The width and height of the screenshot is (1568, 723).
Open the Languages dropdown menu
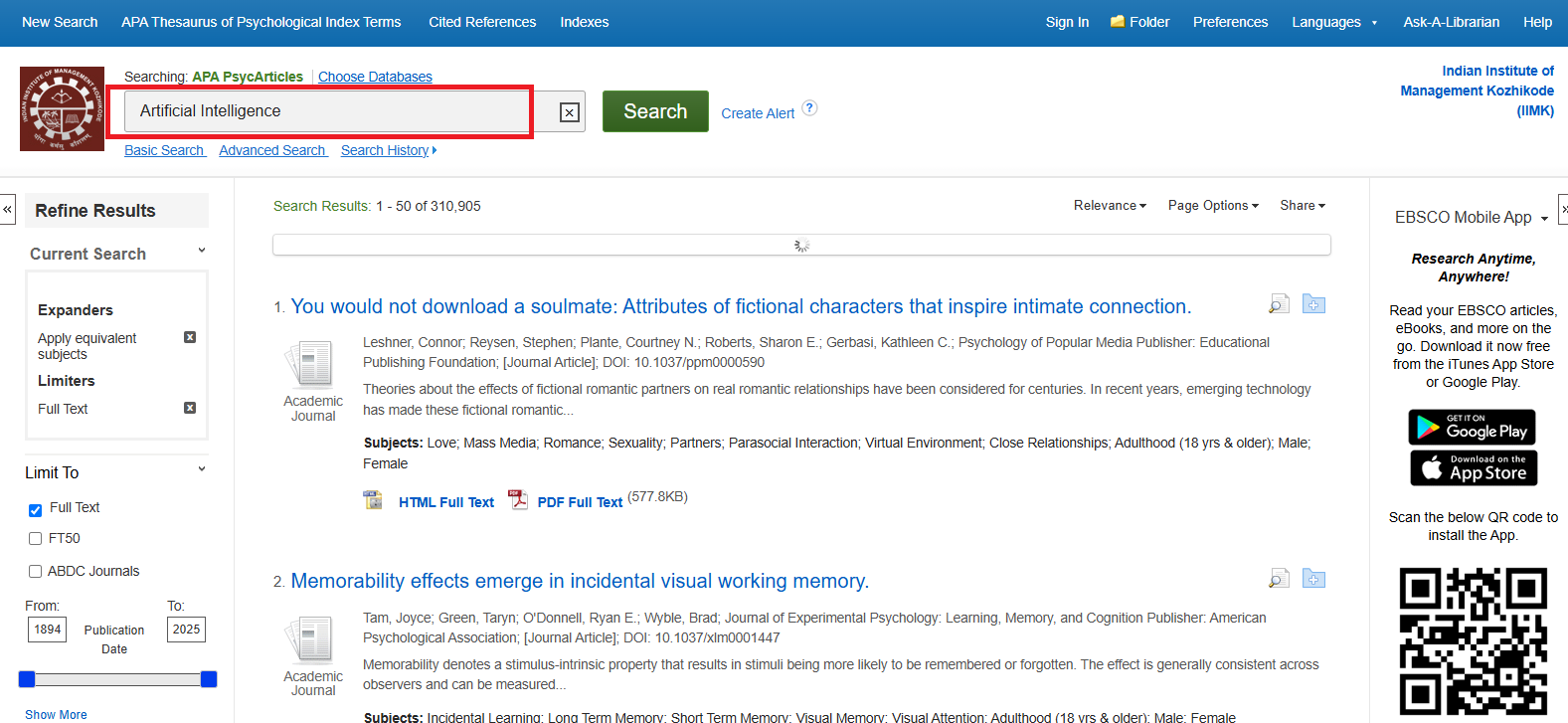click(x=1333, y=22)
